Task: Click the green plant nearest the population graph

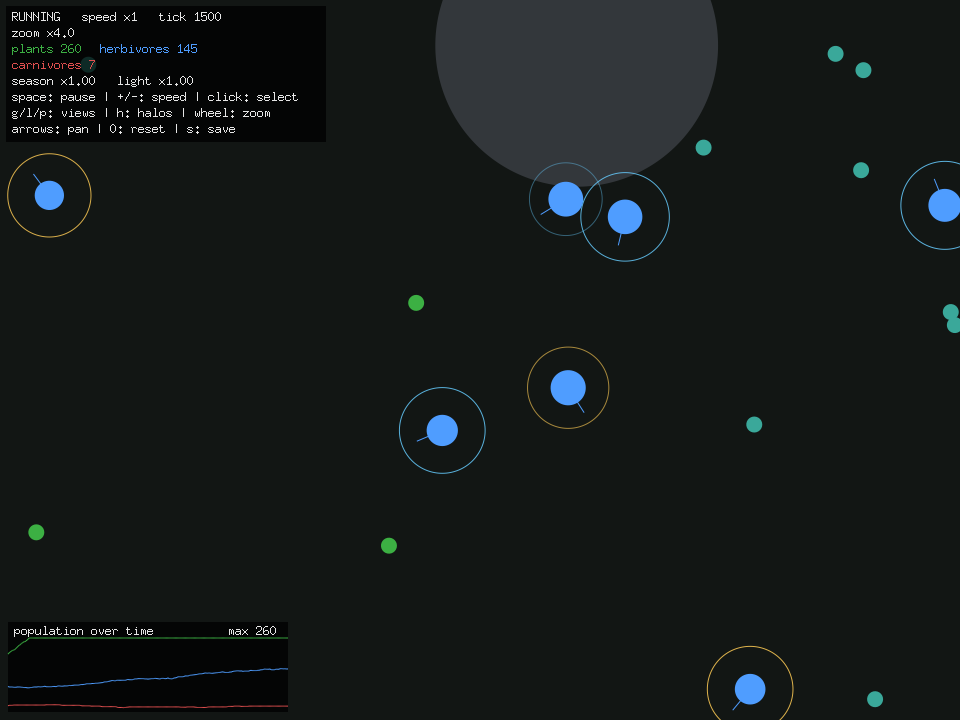Action: [36, 532]
